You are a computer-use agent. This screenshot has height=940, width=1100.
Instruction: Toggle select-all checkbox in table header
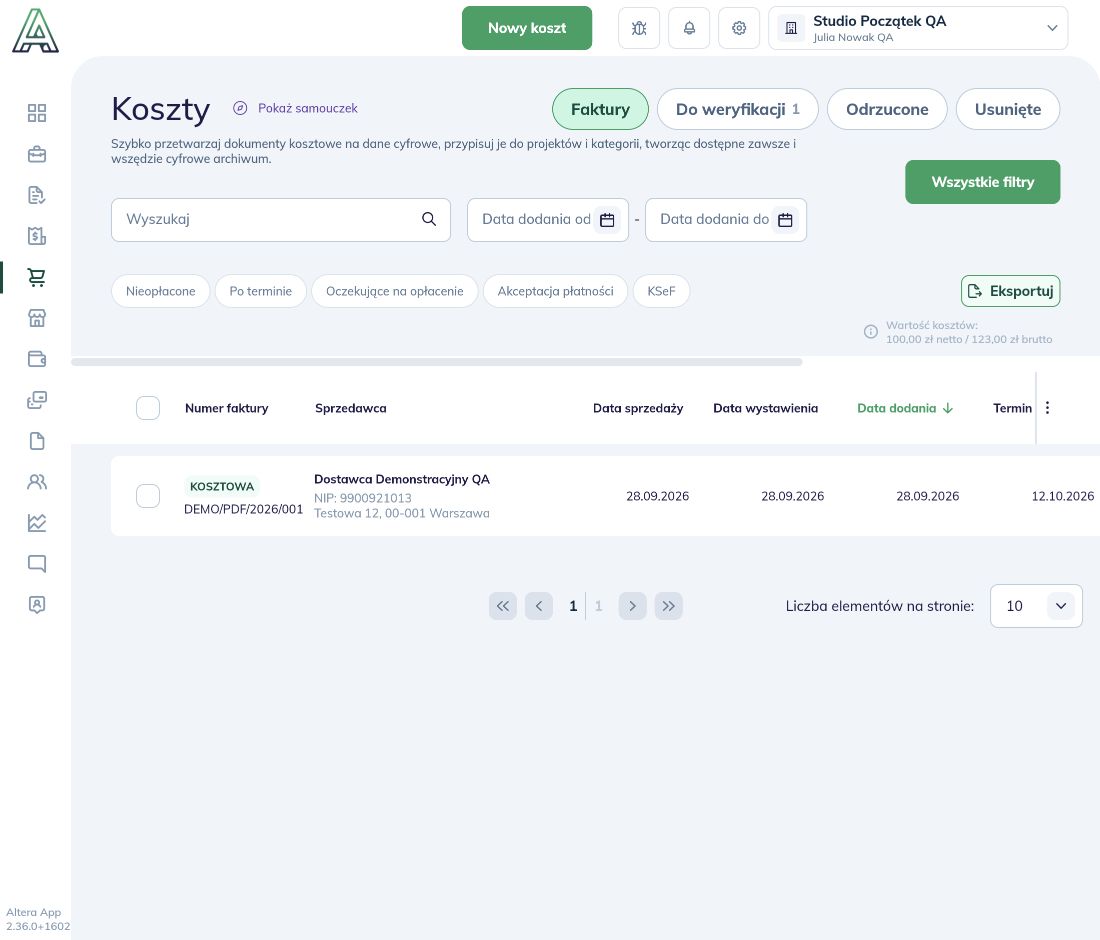point(148,408)
